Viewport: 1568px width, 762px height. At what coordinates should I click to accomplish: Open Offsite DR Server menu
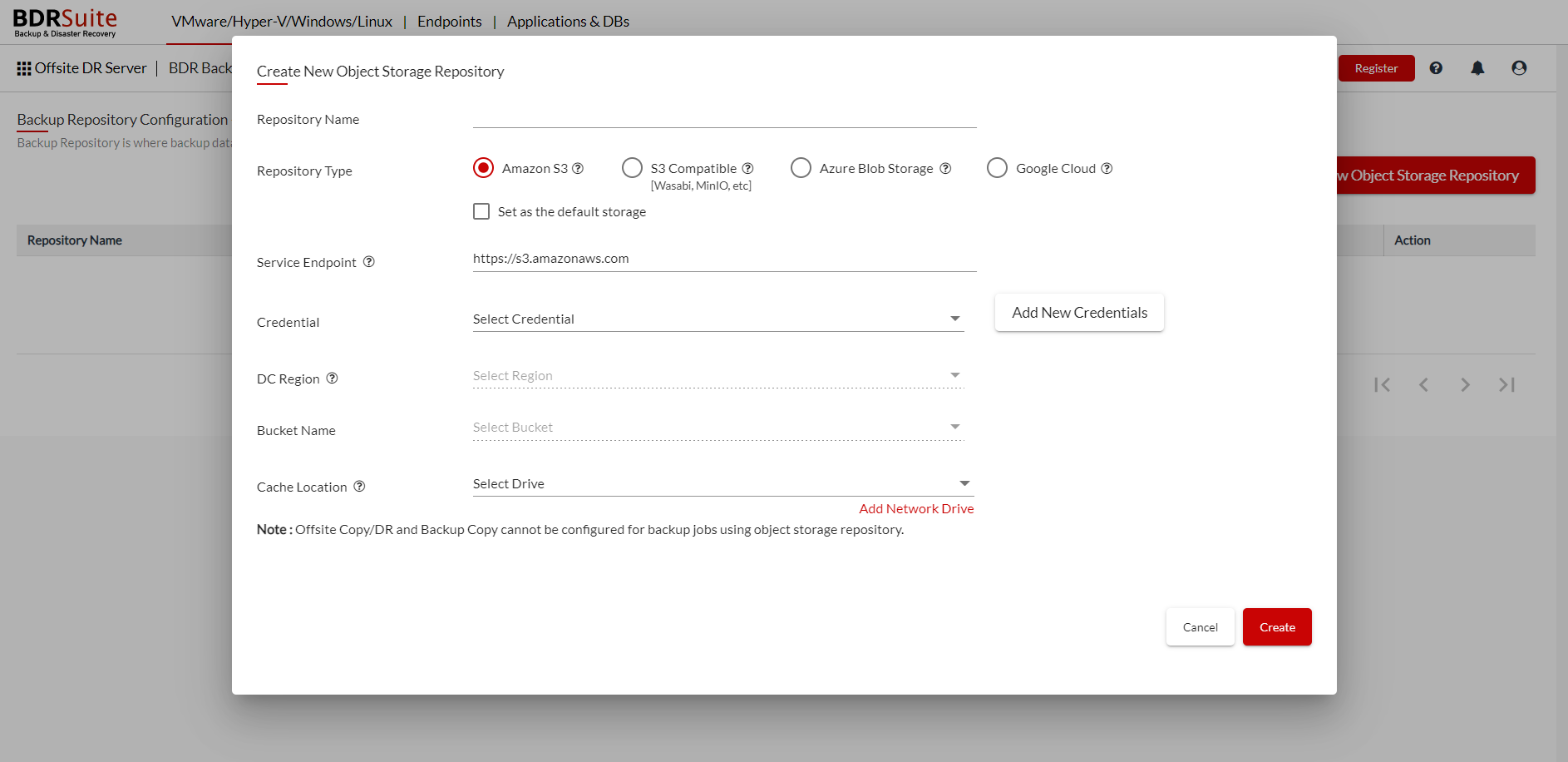[91, 68]
